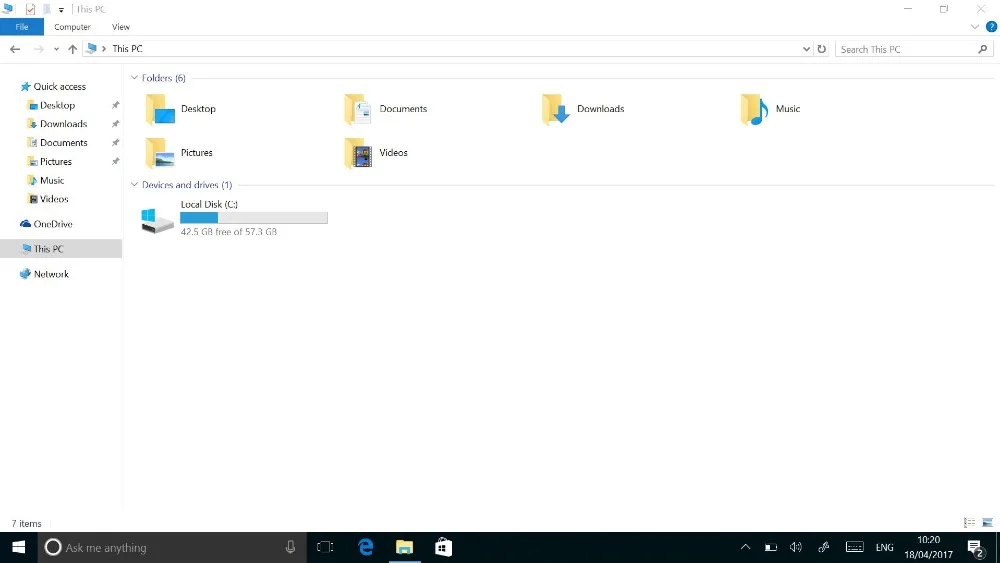The image size is (1000, 563).
Task: Open the Customize Quick Access Toolbar dropdown
Action: pyautogui.click(x=61, y=10)
